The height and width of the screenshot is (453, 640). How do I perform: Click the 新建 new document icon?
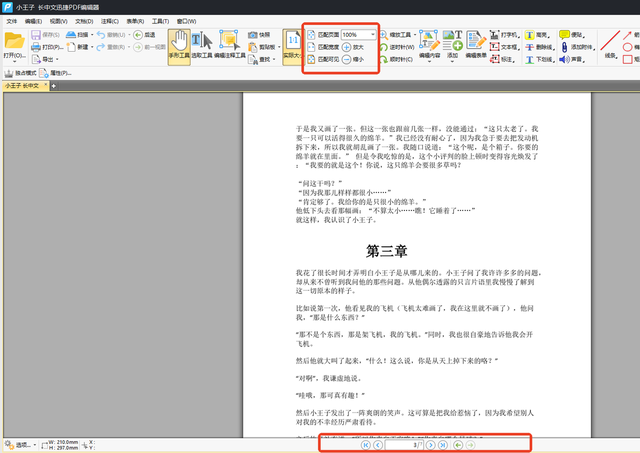coord(71,47)
